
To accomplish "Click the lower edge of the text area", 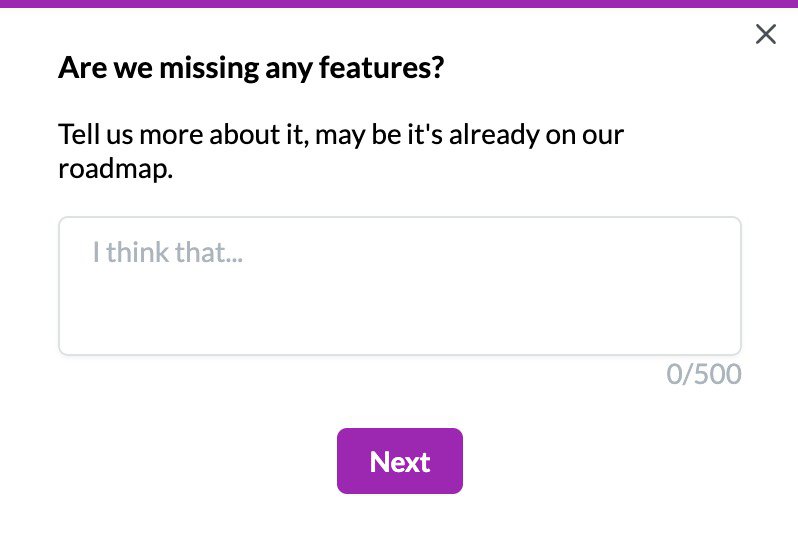I will [x=399, y=352].
